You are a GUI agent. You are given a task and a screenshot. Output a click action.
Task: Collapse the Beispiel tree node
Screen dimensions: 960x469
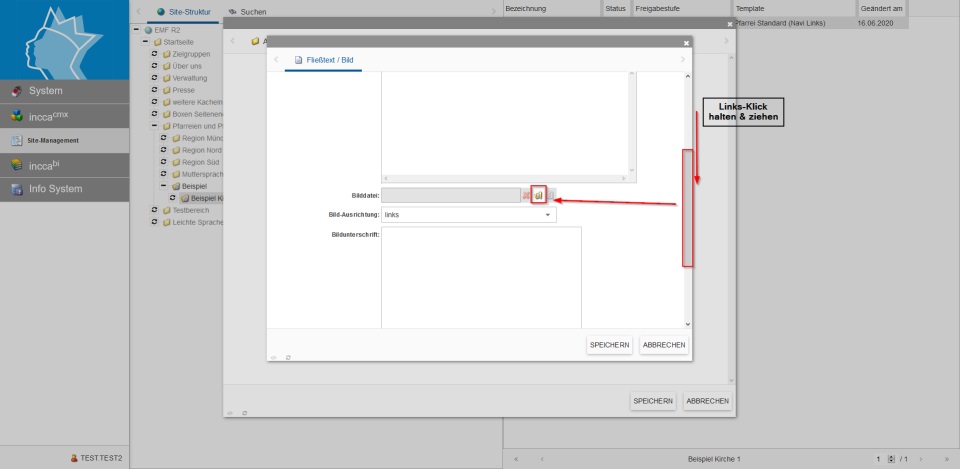(x=163, y=186)
